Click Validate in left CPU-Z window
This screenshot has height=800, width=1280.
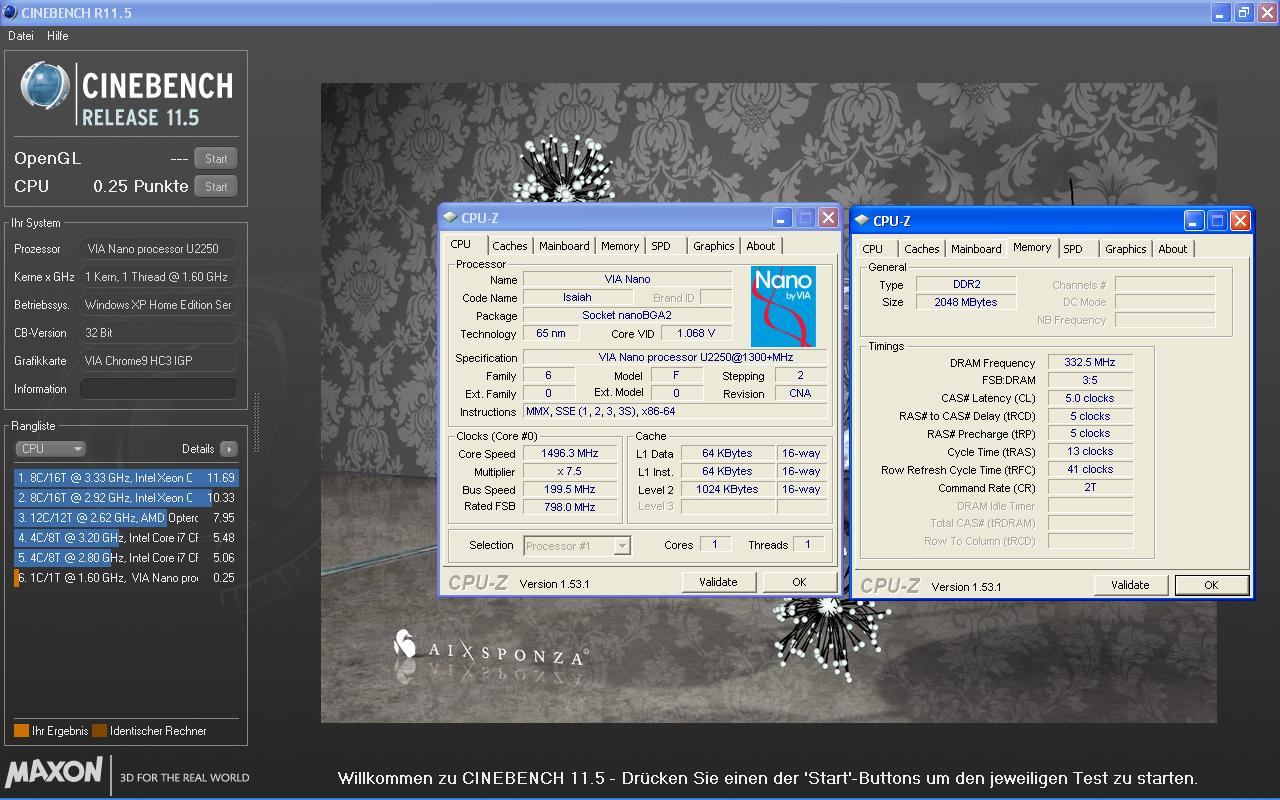pyautogui.click(x=718, y=582)
